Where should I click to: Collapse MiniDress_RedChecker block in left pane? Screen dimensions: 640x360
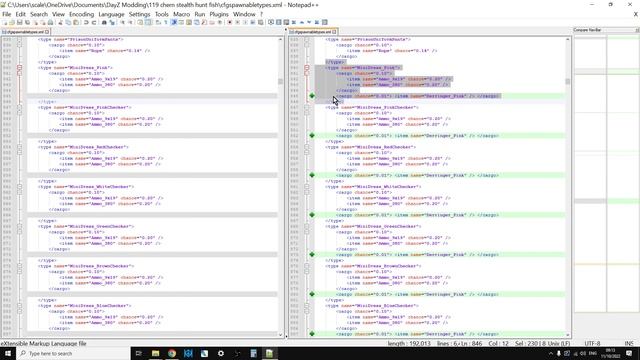(x=19, y=147)
